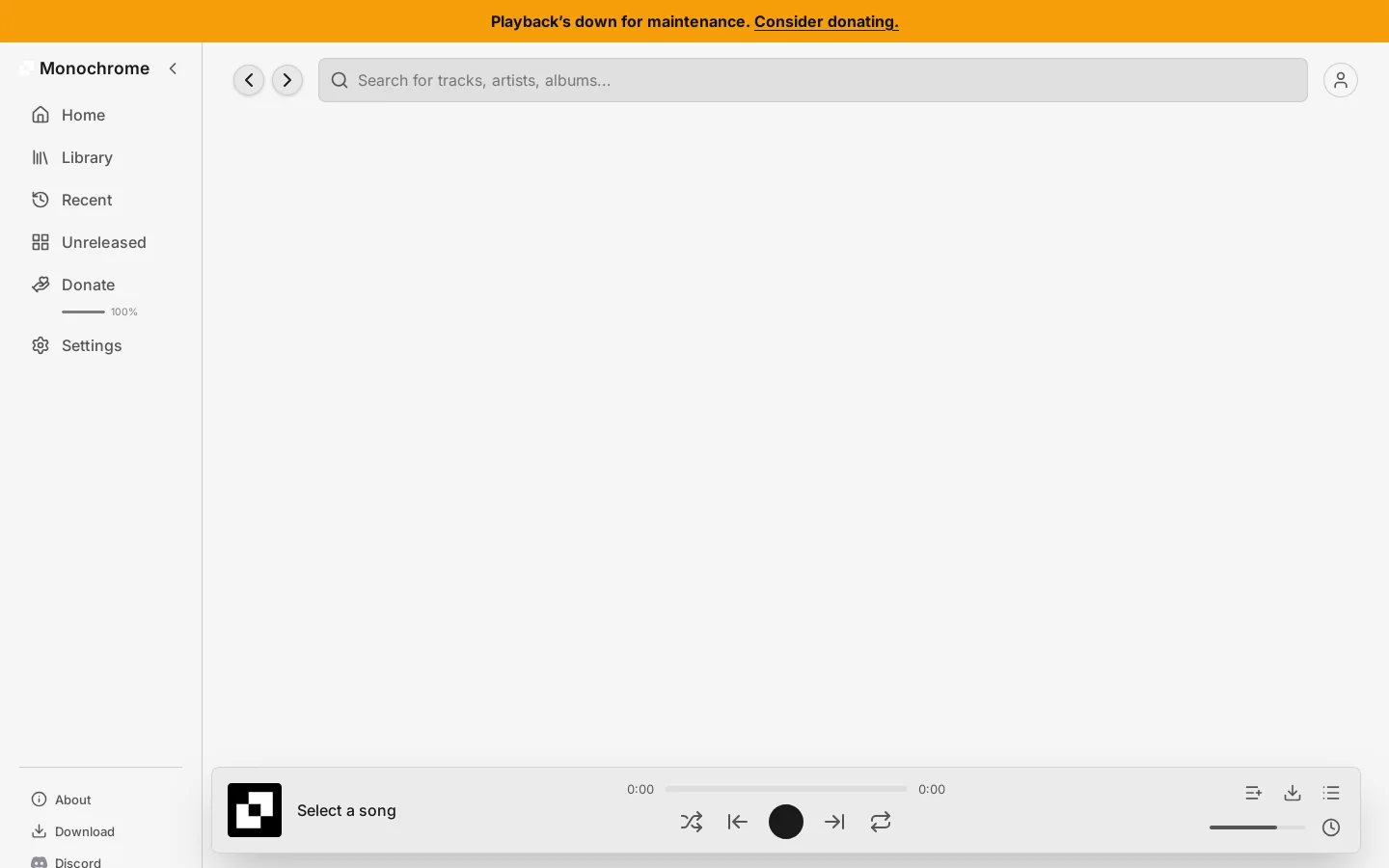1389x868 pixels.
Task: Toggle shuffle mode
Action: tap(692, 822)
